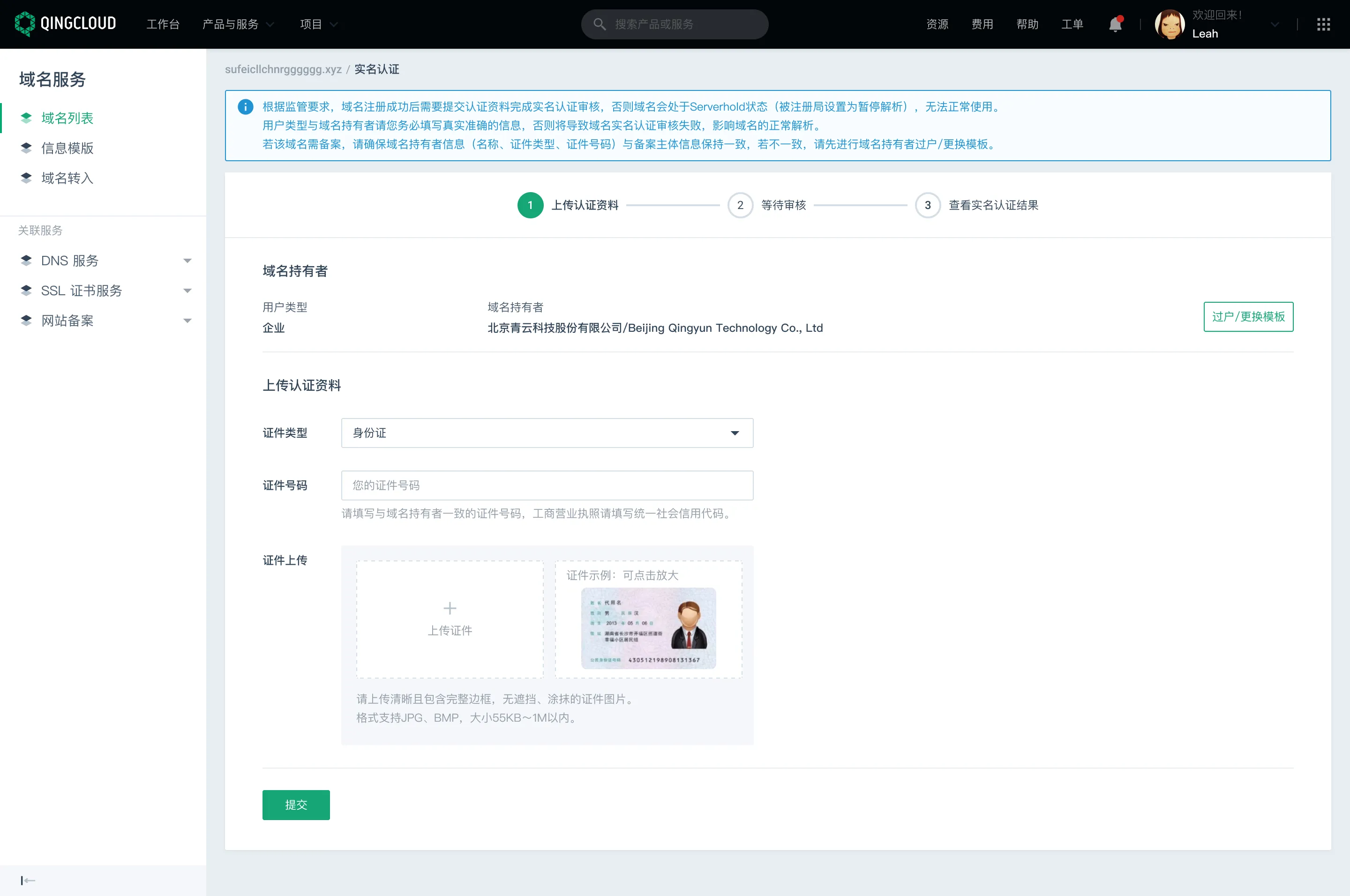Click the 域名持有者 section heading
Viewport: 1350px width, 896px height.
click(x=295, y=271)
